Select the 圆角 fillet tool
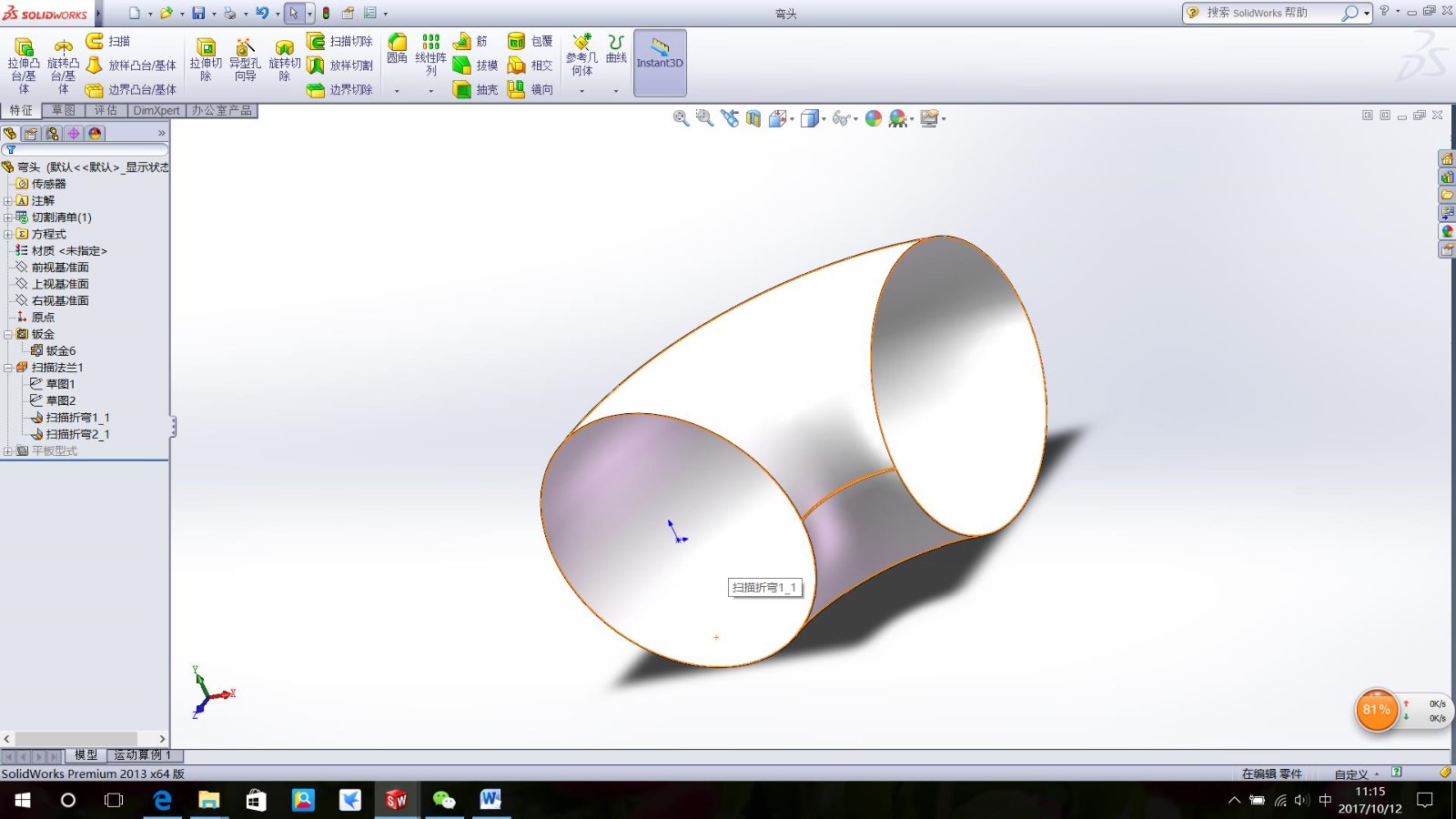1456x819 pixels. pos(397,48)
